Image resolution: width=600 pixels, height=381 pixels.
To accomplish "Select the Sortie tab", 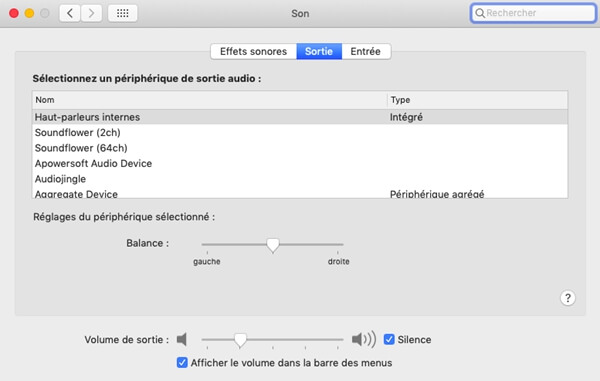I will click(x=319, y=51).
